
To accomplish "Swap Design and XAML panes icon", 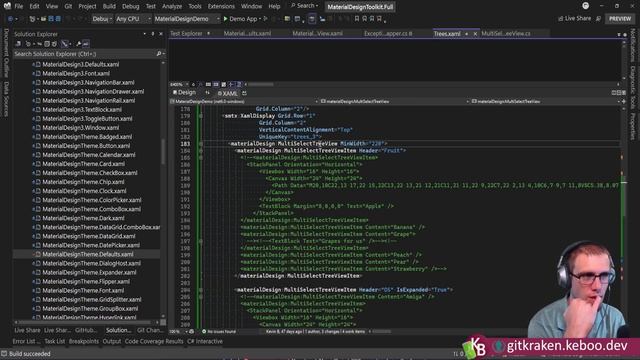I will 207,93.
